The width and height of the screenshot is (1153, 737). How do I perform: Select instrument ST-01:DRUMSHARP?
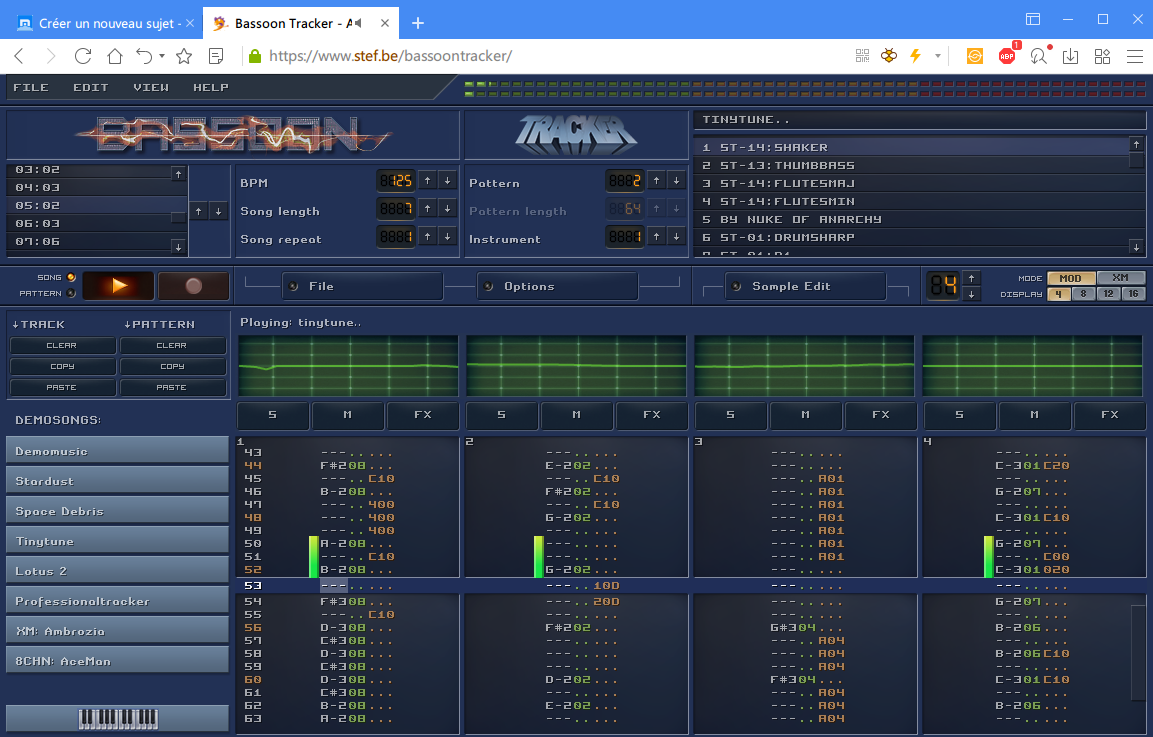pos(912,238)
